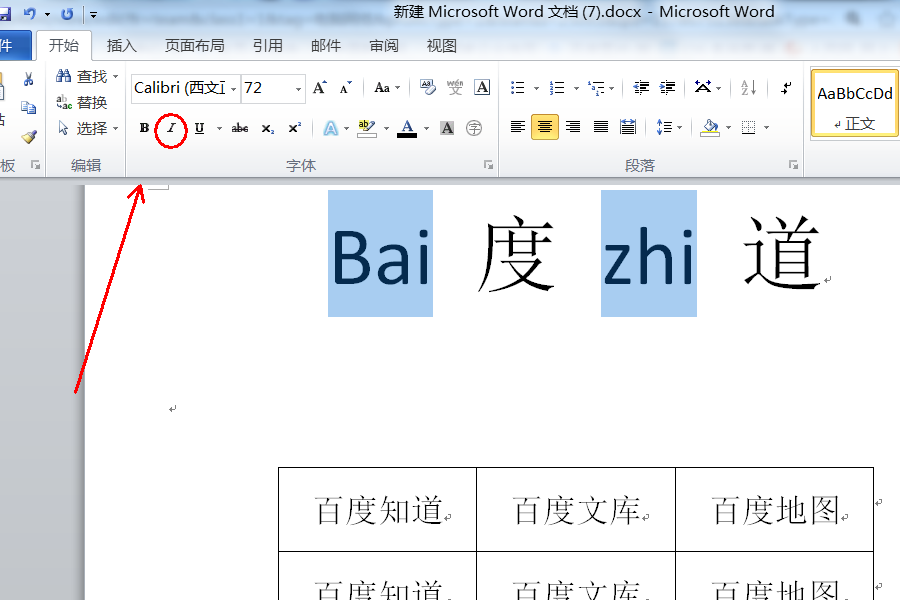Screen dimensions: 900x600
Task: Open bullets dropdown arrow
Action: coord(536,88)
